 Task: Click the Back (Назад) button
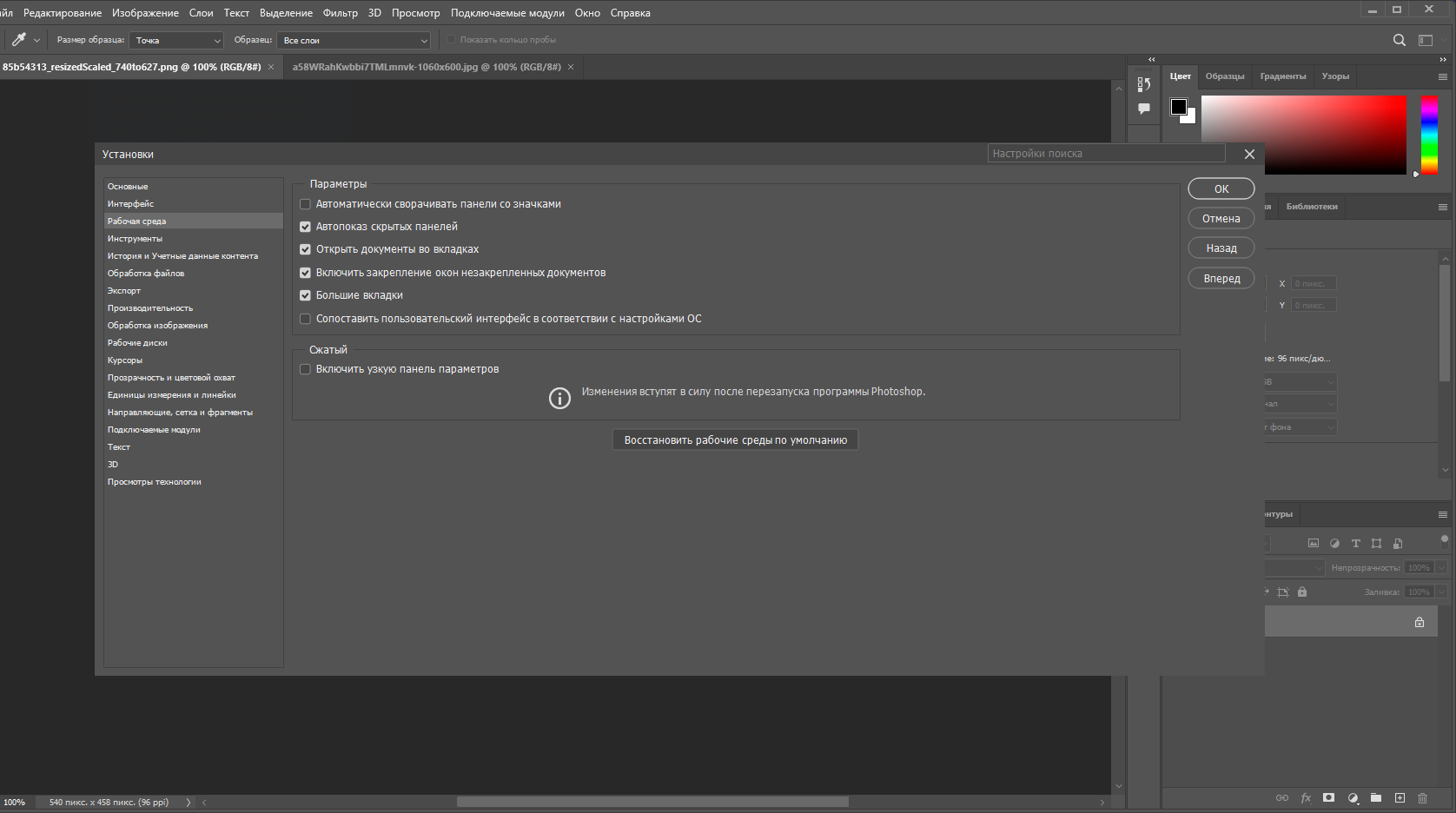pyautogui.click(x=1221, y=248)
